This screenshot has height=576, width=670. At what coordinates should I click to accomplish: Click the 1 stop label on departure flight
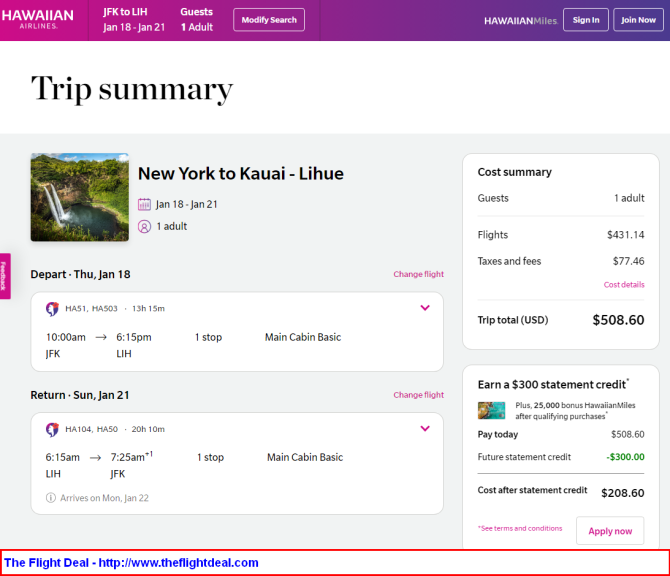(208, 337)
